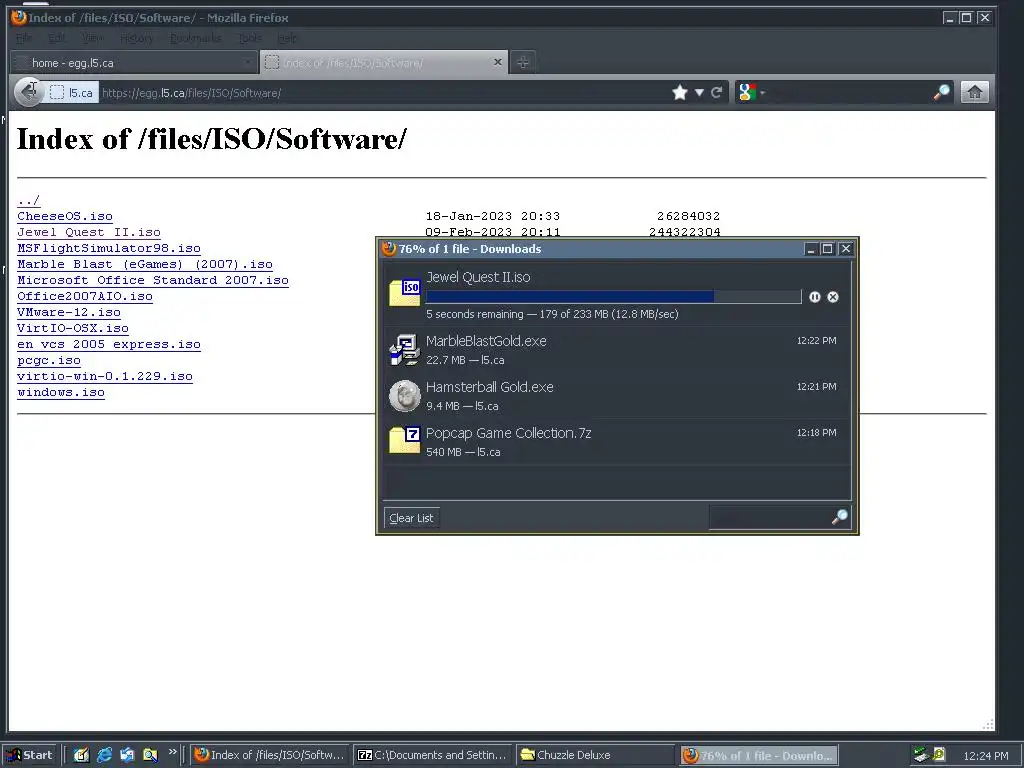The width and height of the screenshot is (1024, 768).
Task: Click the third Quick Launch icon
Action: (x=127, y=755)
